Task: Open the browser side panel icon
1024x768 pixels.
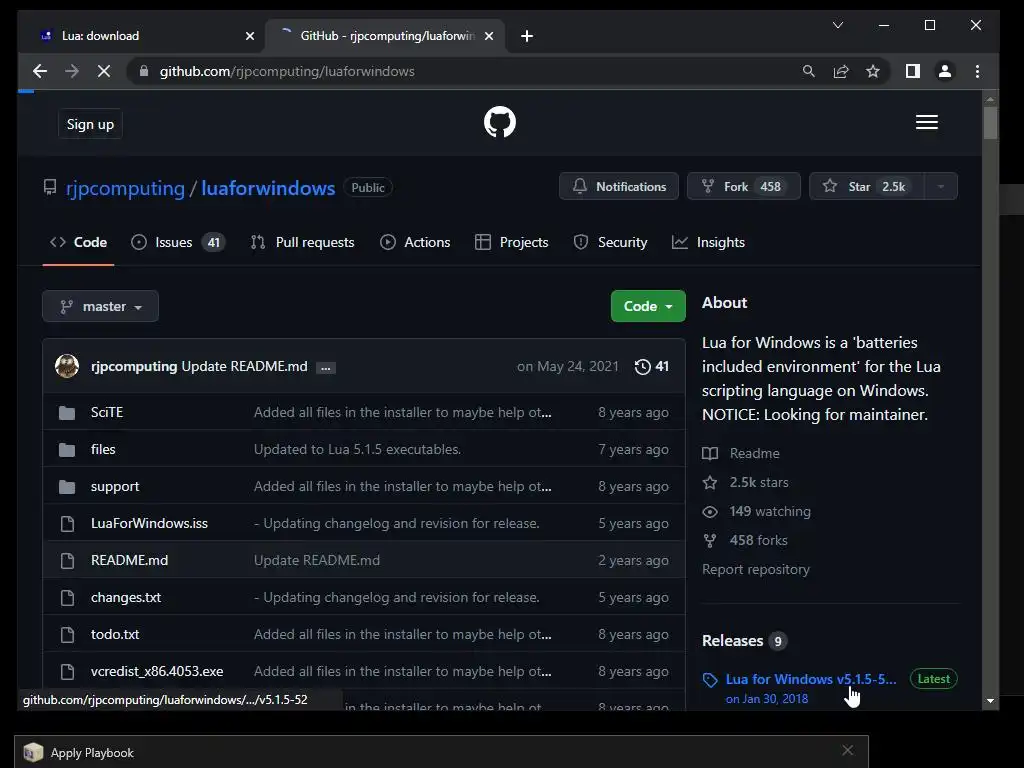Action: (913, 71)
